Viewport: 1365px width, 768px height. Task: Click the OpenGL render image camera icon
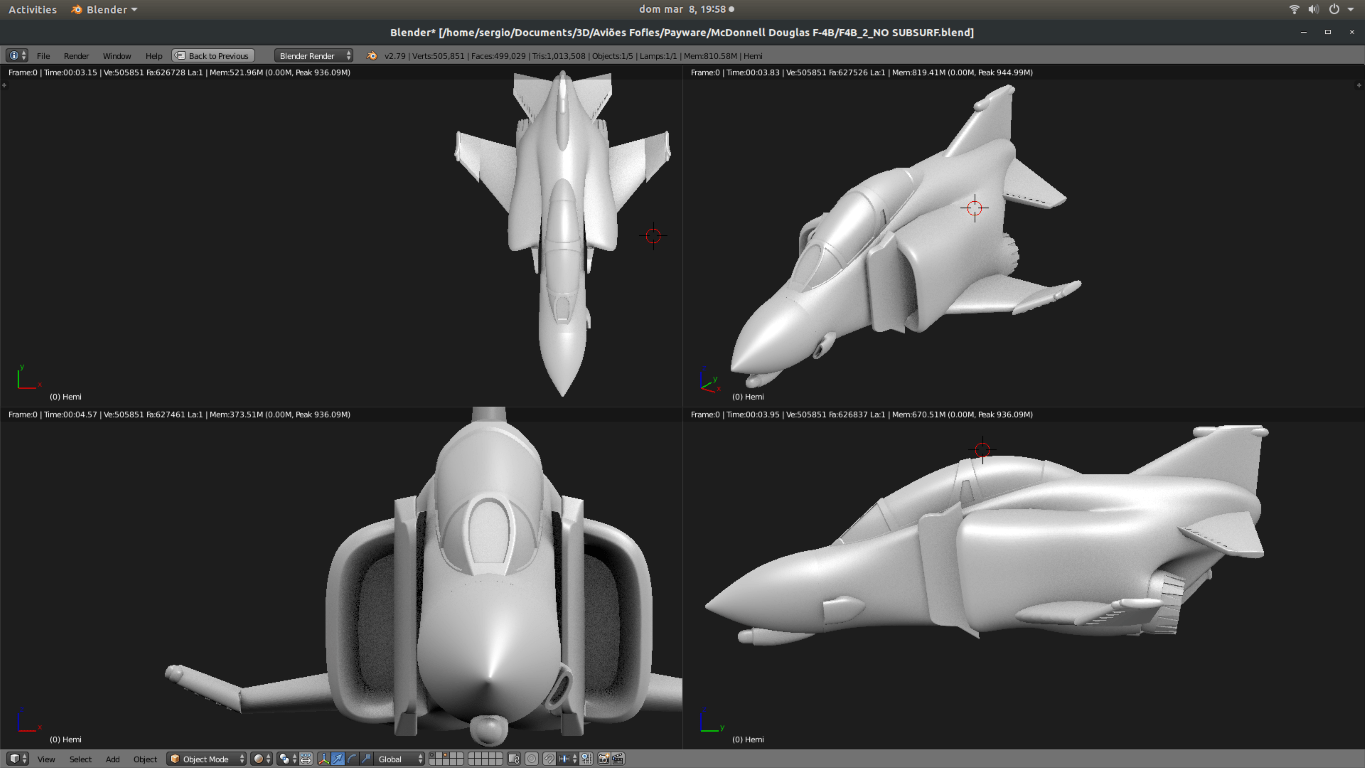[603, 759]
